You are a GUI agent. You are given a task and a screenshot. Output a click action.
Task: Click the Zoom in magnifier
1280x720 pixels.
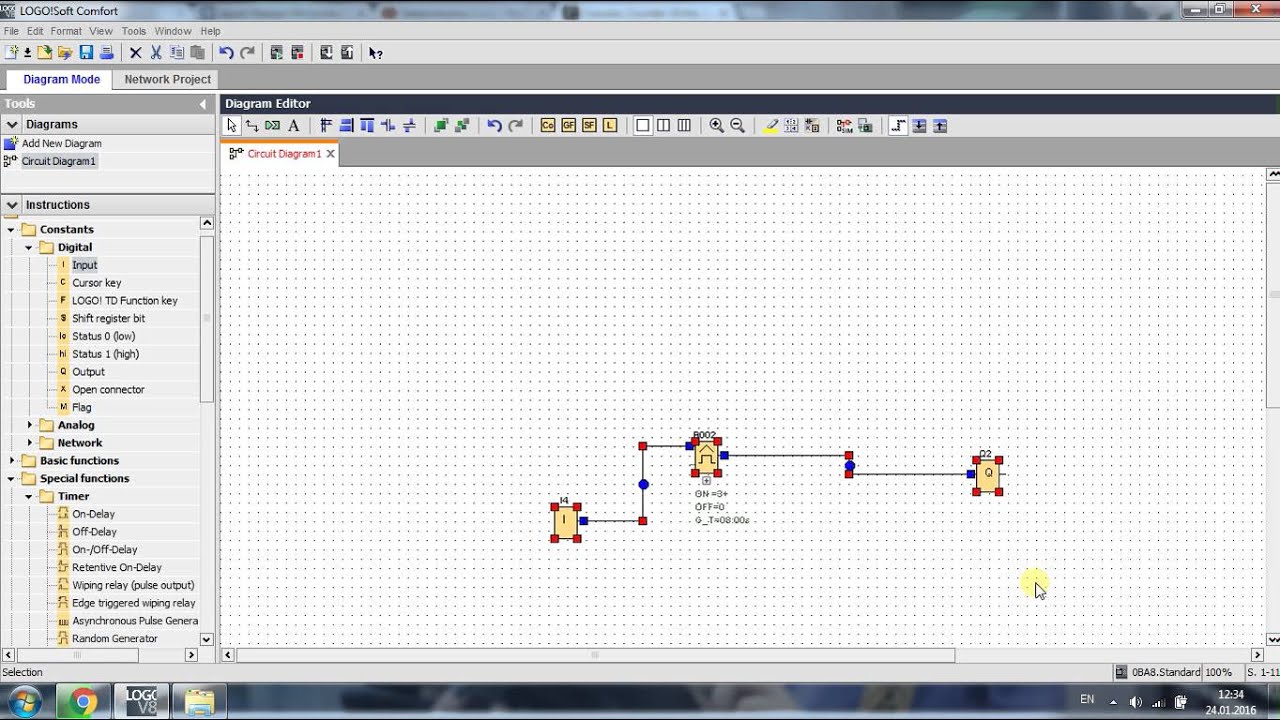716,125
